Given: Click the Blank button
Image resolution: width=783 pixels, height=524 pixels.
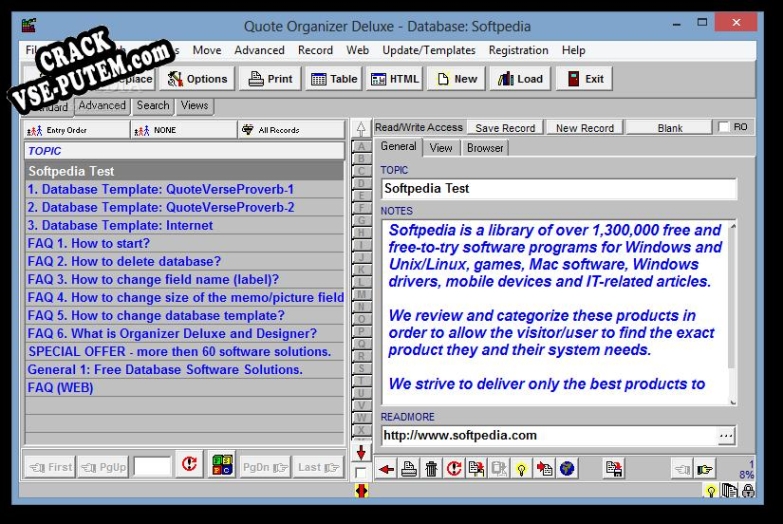Looking at the screenshot, I should click(670, 128).
